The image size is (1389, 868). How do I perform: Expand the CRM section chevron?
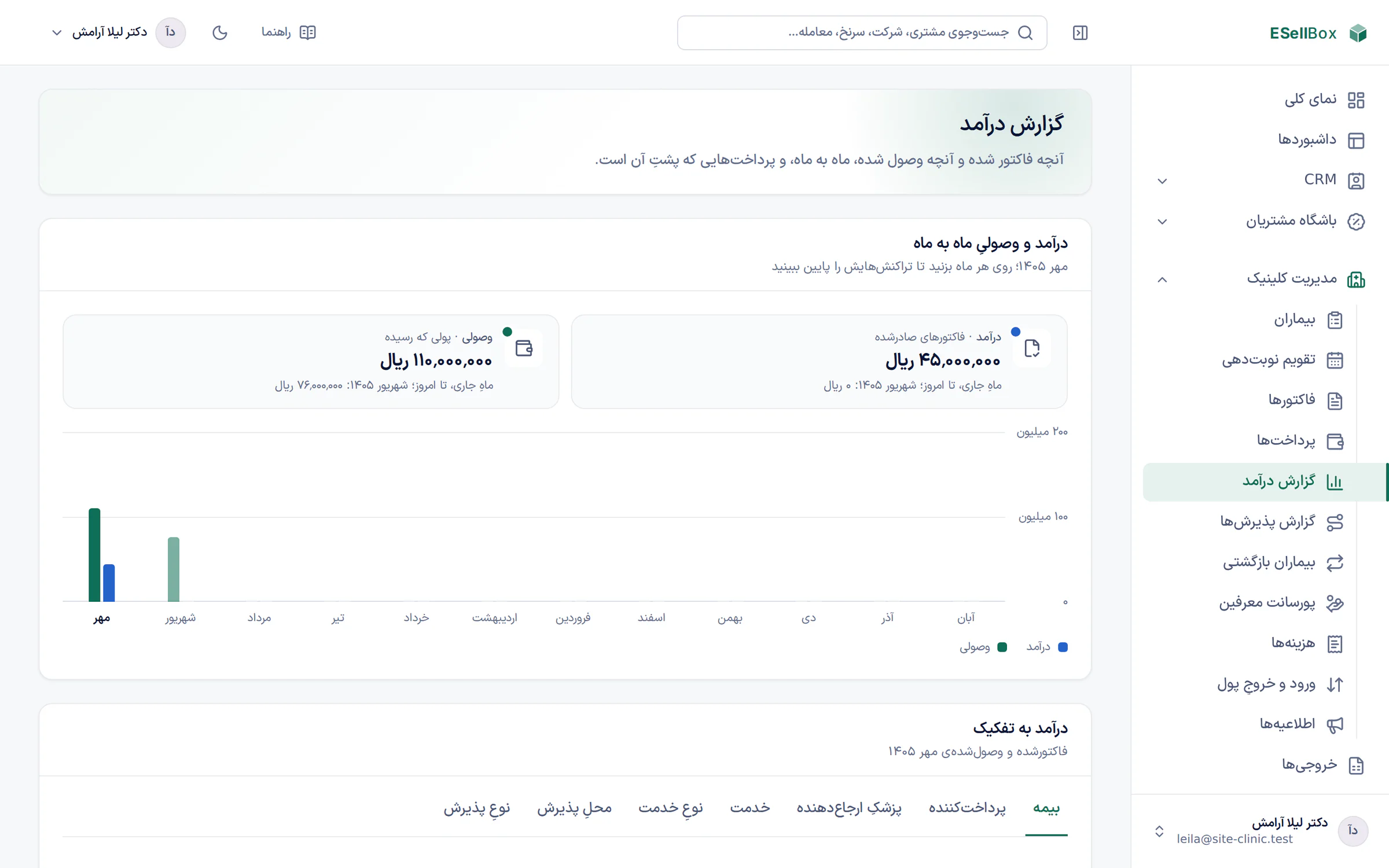click(x=1162, y=181)
